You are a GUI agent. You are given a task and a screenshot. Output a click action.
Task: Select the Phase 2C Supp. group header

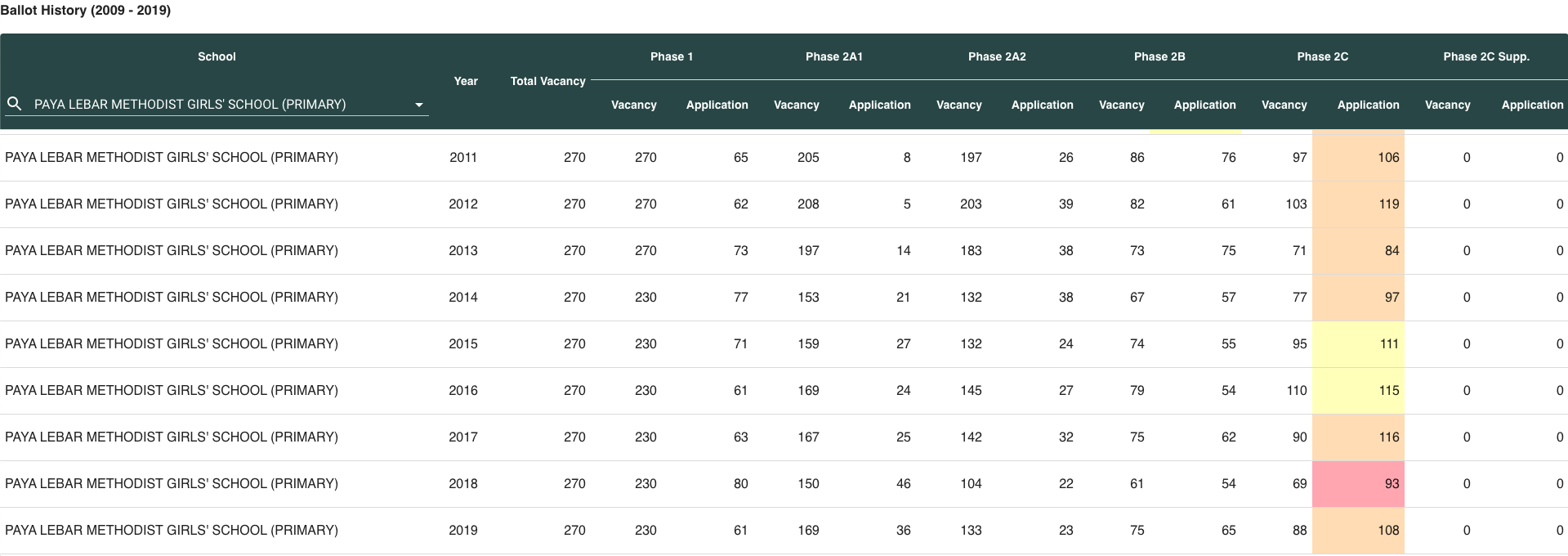pos(1486,56)
